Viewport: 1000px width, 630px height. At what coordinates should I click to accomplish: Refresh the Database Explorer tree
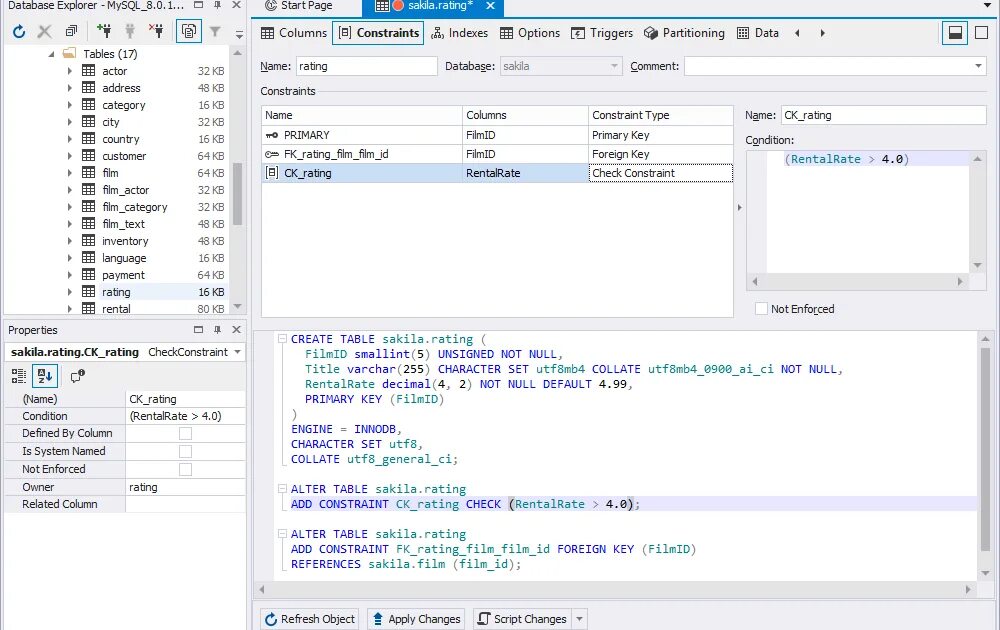coord(18,32)
